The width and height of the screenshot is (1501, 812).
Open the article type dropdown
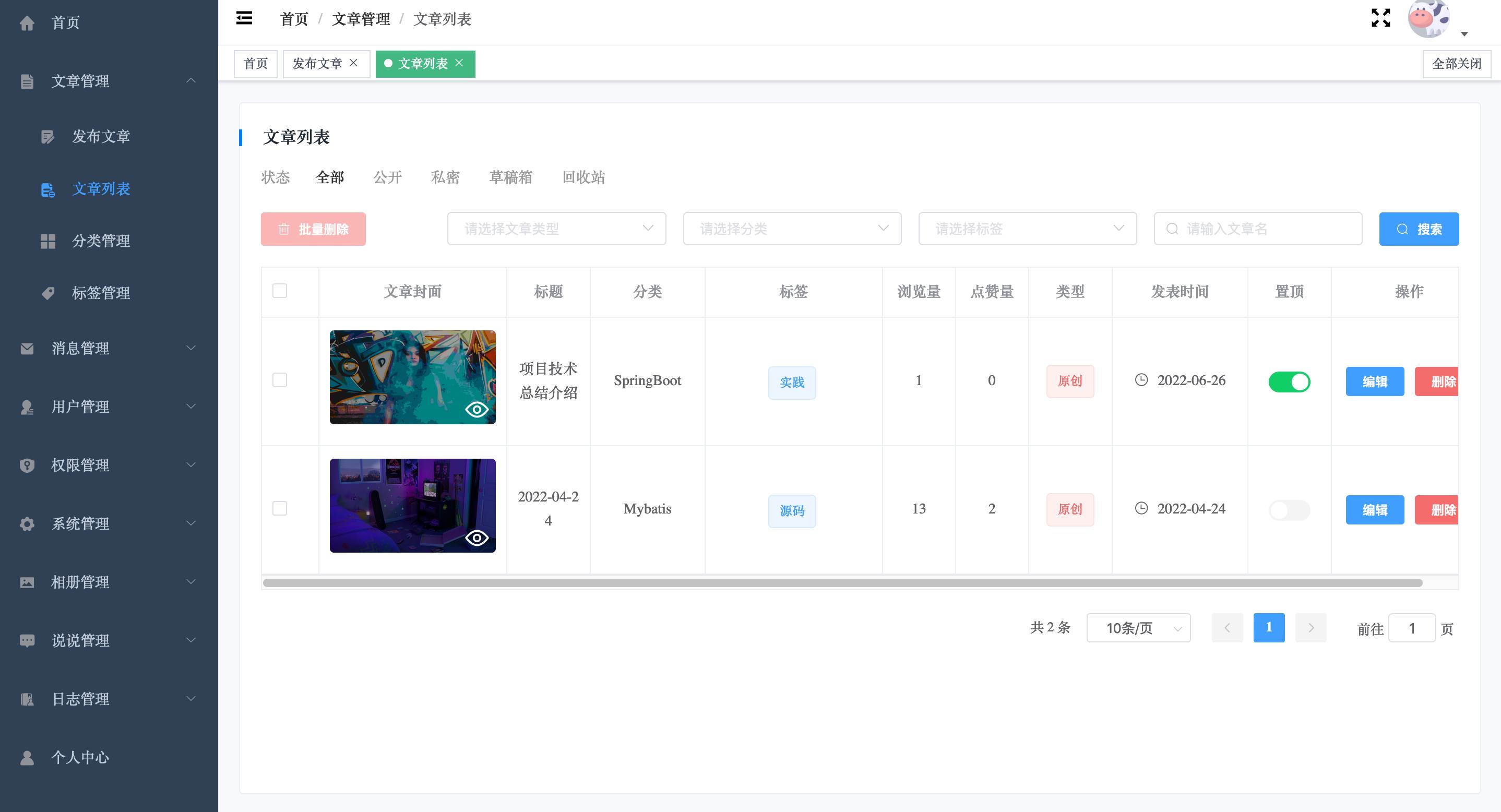click(556, 229)
